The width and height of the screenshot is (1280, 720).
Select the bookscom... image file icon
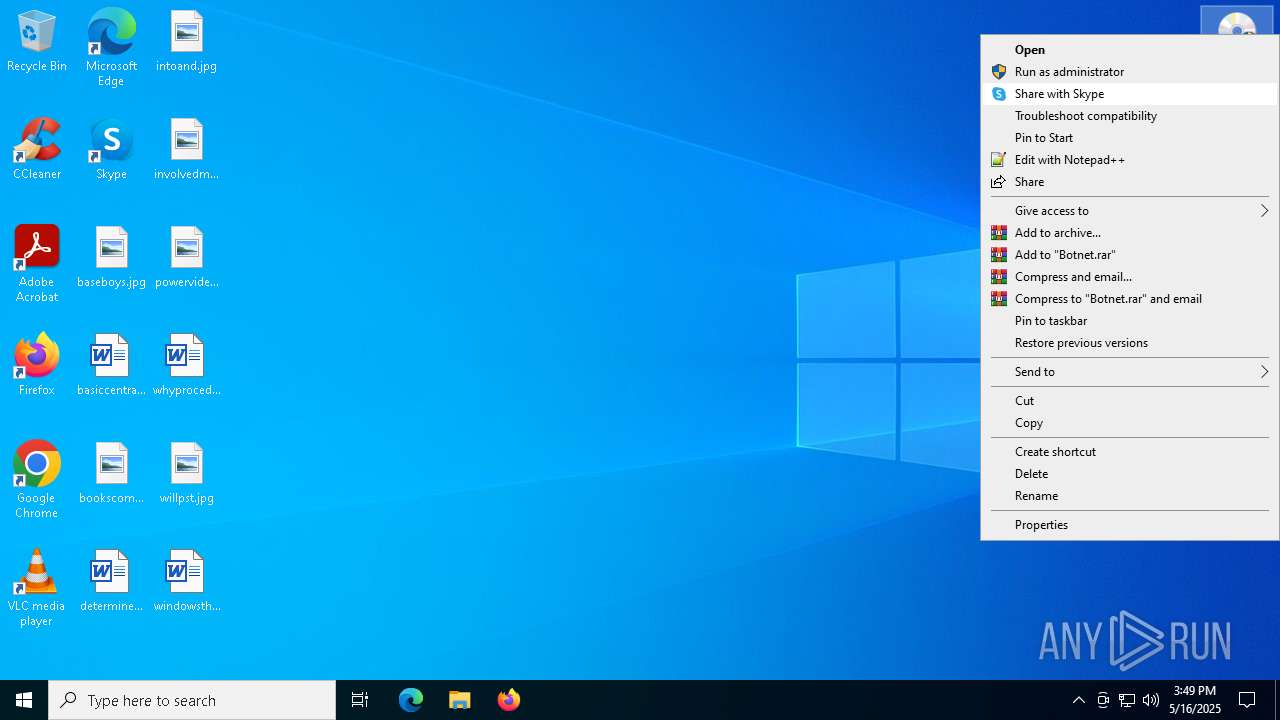(111, 474)
